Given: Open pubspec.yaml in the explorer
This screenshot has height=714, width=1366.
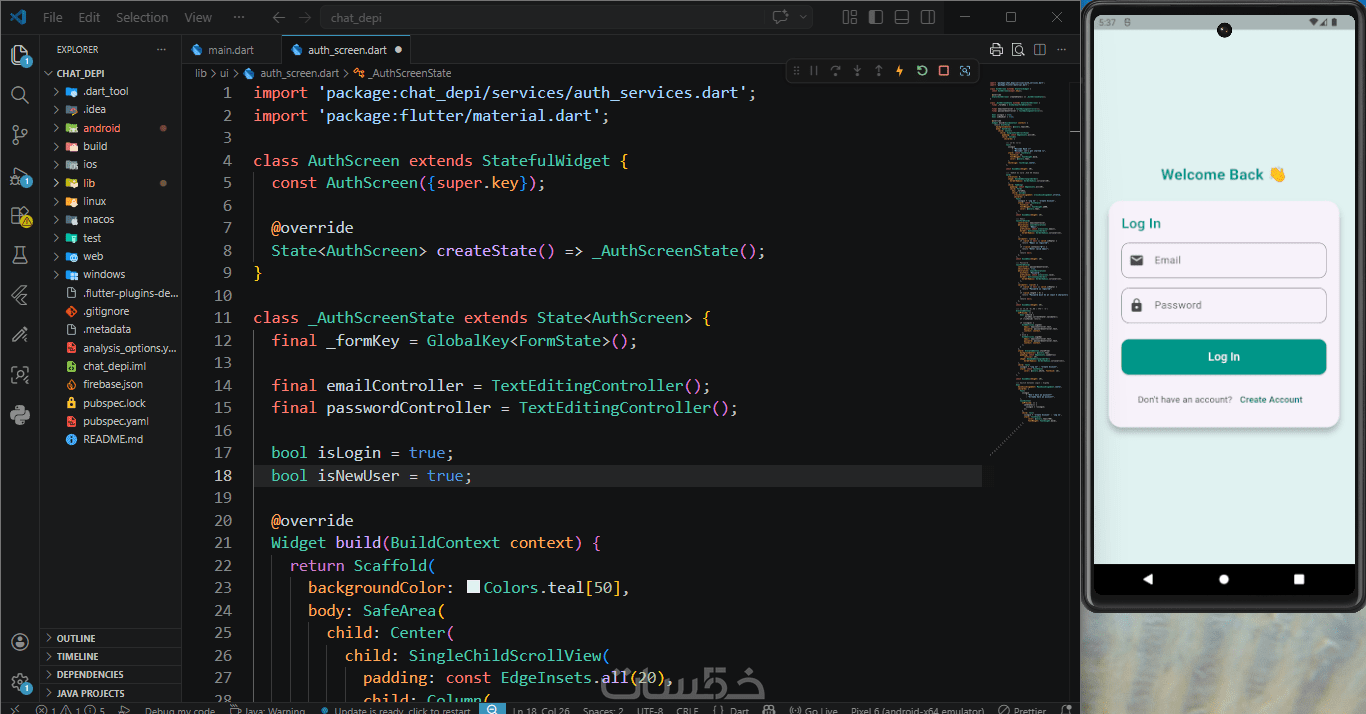Looking at the screenshot, I should (x=111, y=421).
